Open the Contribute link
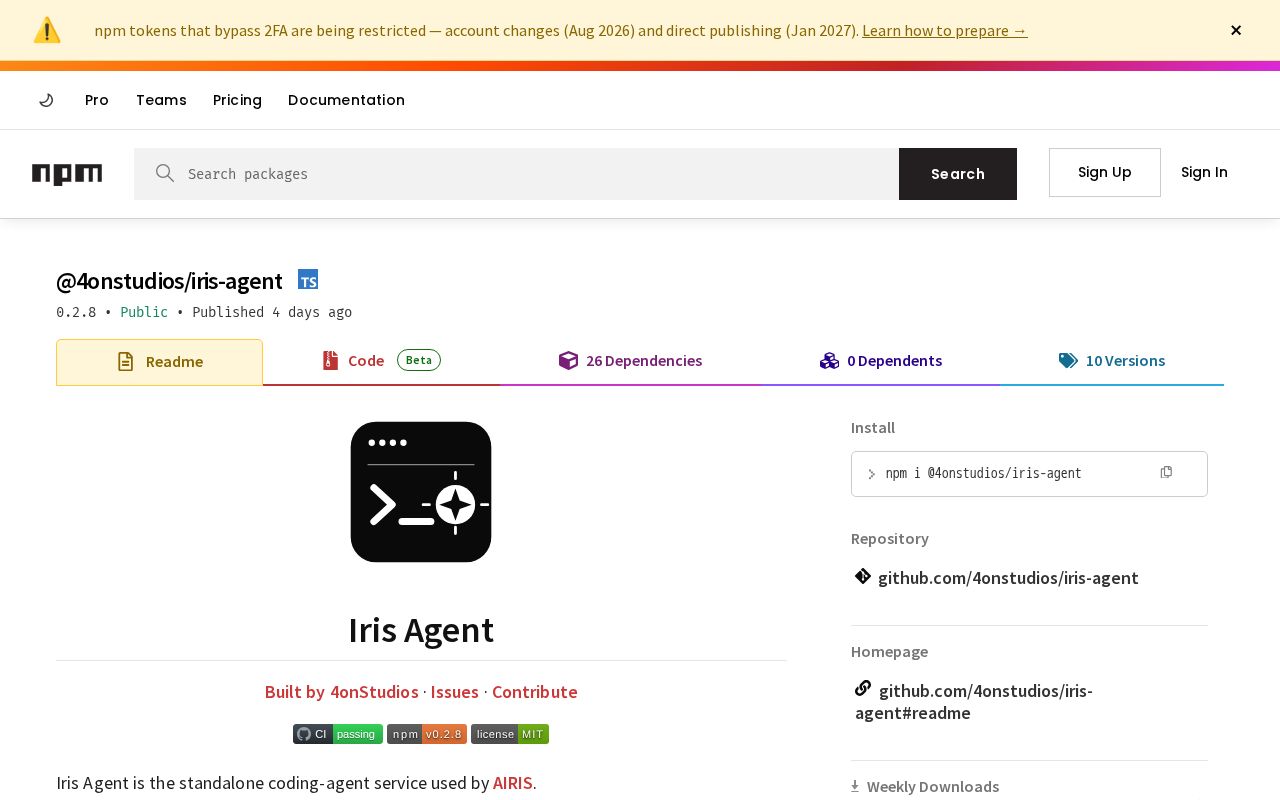 535,692
